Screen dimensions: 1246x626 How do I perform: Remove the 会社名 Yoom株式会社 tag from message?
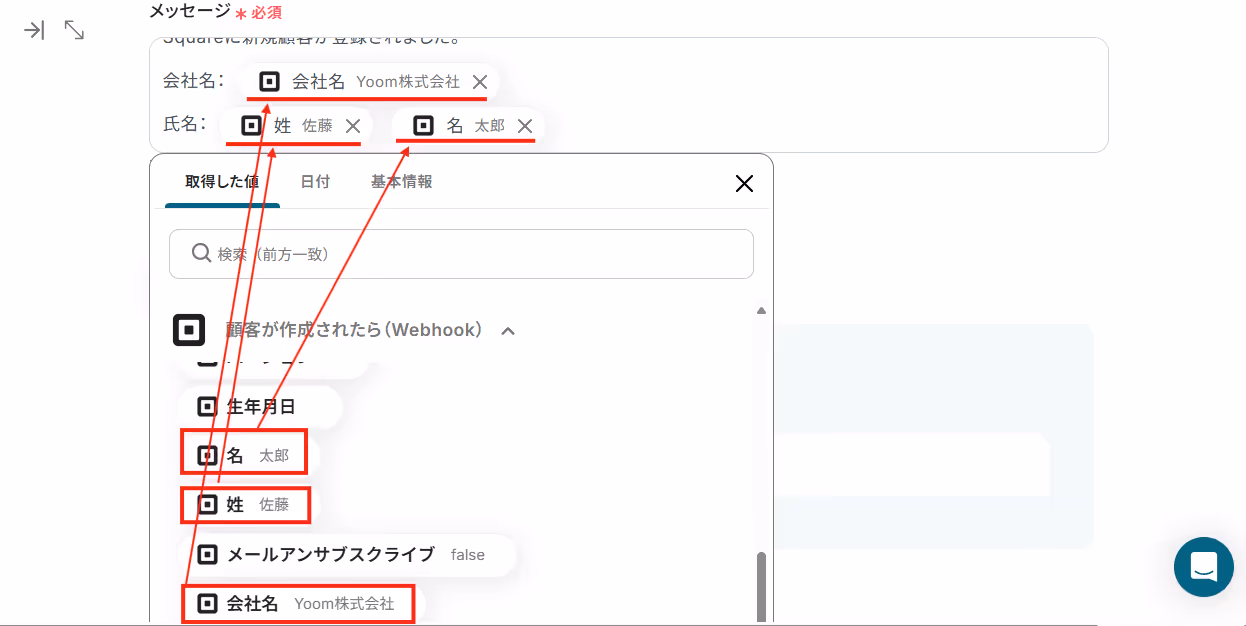pos(480,82)
